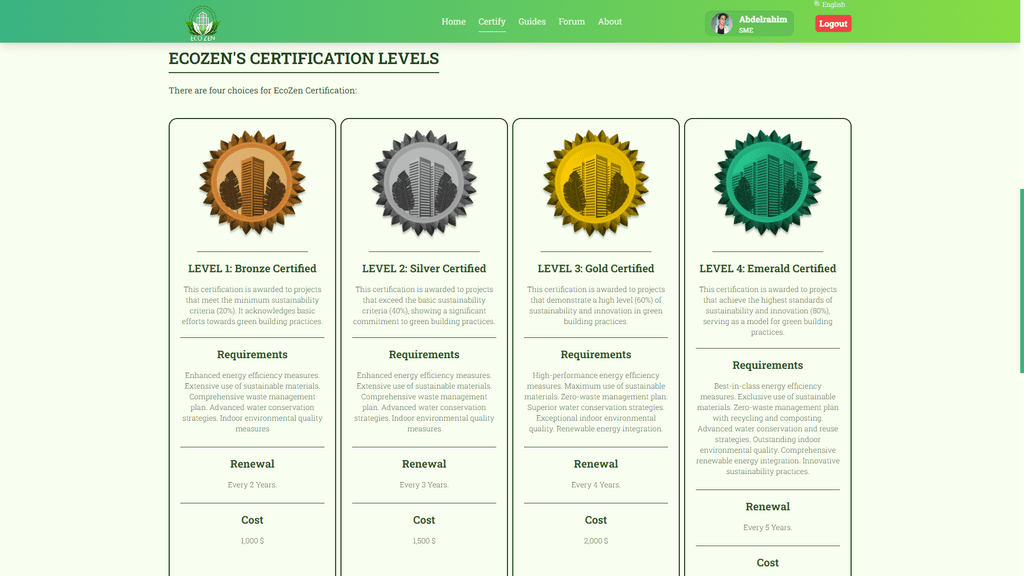Screen dimensions: 1024x576
Task: Click the globe icon beside English
Action: (x=817, y=4)
